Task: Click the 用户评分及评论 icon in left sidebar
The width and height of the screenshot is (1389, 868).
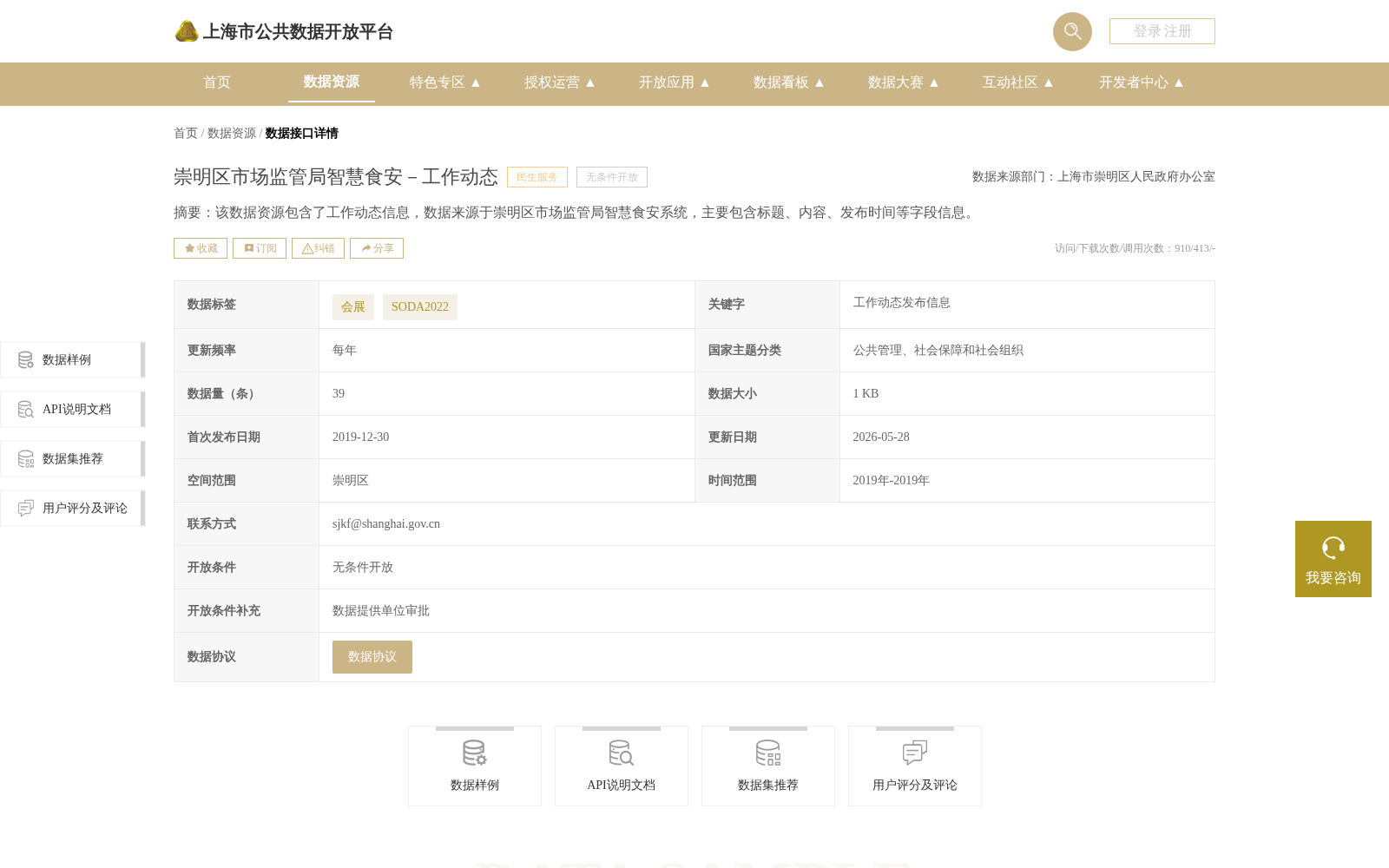Action: tap(26, 509)
